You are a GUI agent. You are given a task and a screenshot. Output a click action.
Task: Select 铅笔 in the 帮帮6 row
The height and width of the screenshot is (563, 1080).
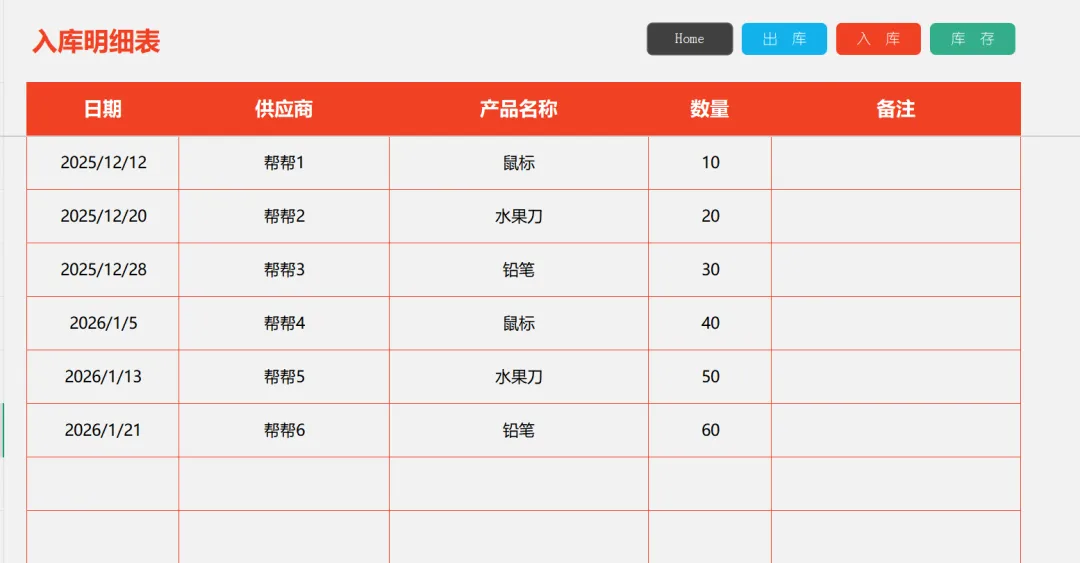click(519, 430)
